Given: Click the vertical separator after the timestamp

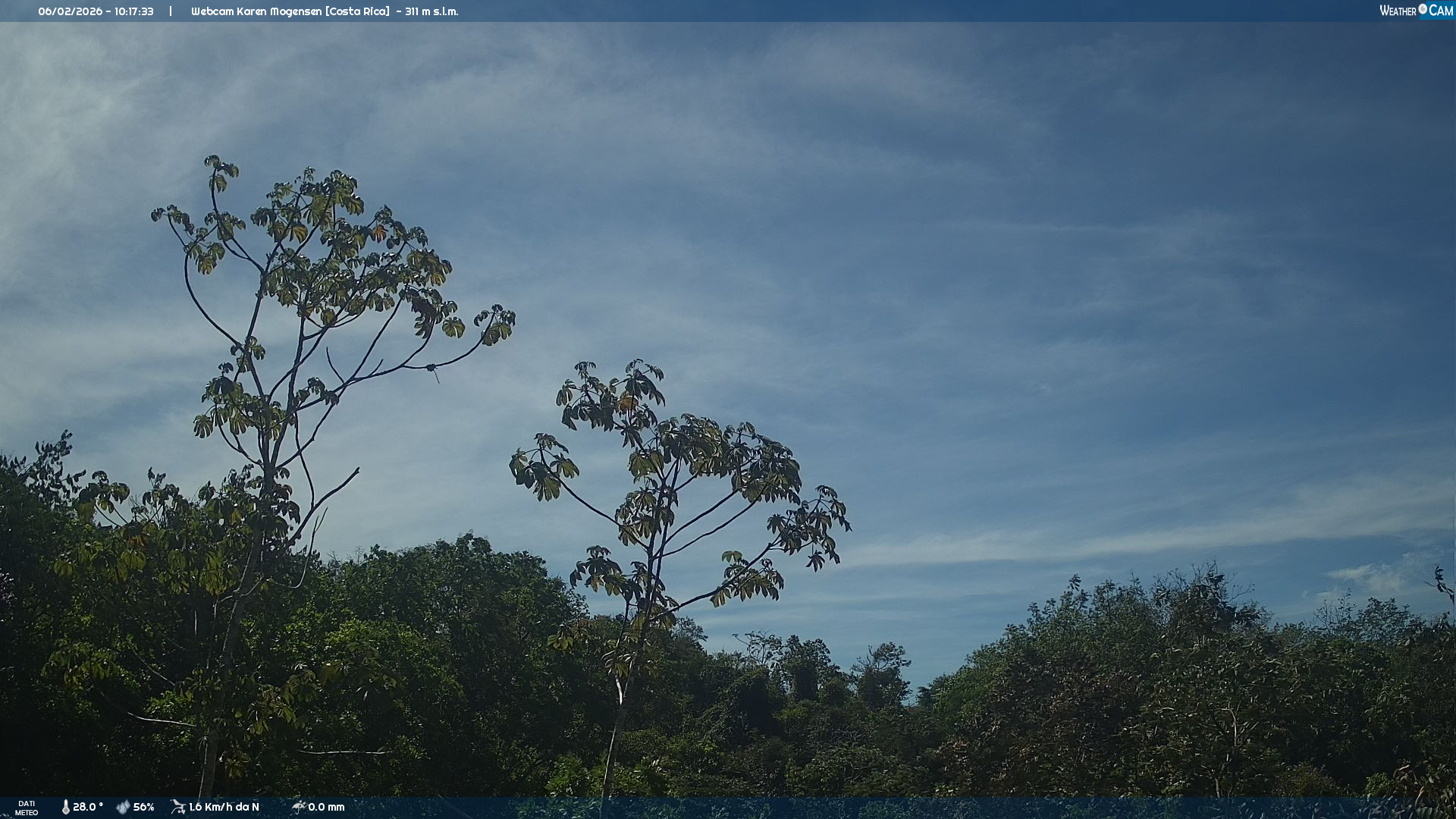Looking at the screenshot, I should pyautogui.click(x=171, y=11).
